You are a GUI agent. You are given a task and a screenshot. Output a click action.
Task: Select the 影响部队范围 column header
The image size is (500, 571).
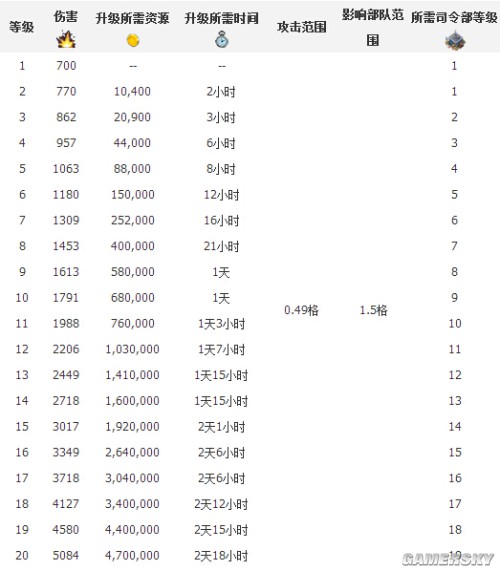pyautogui.click(x=373, y=27)
